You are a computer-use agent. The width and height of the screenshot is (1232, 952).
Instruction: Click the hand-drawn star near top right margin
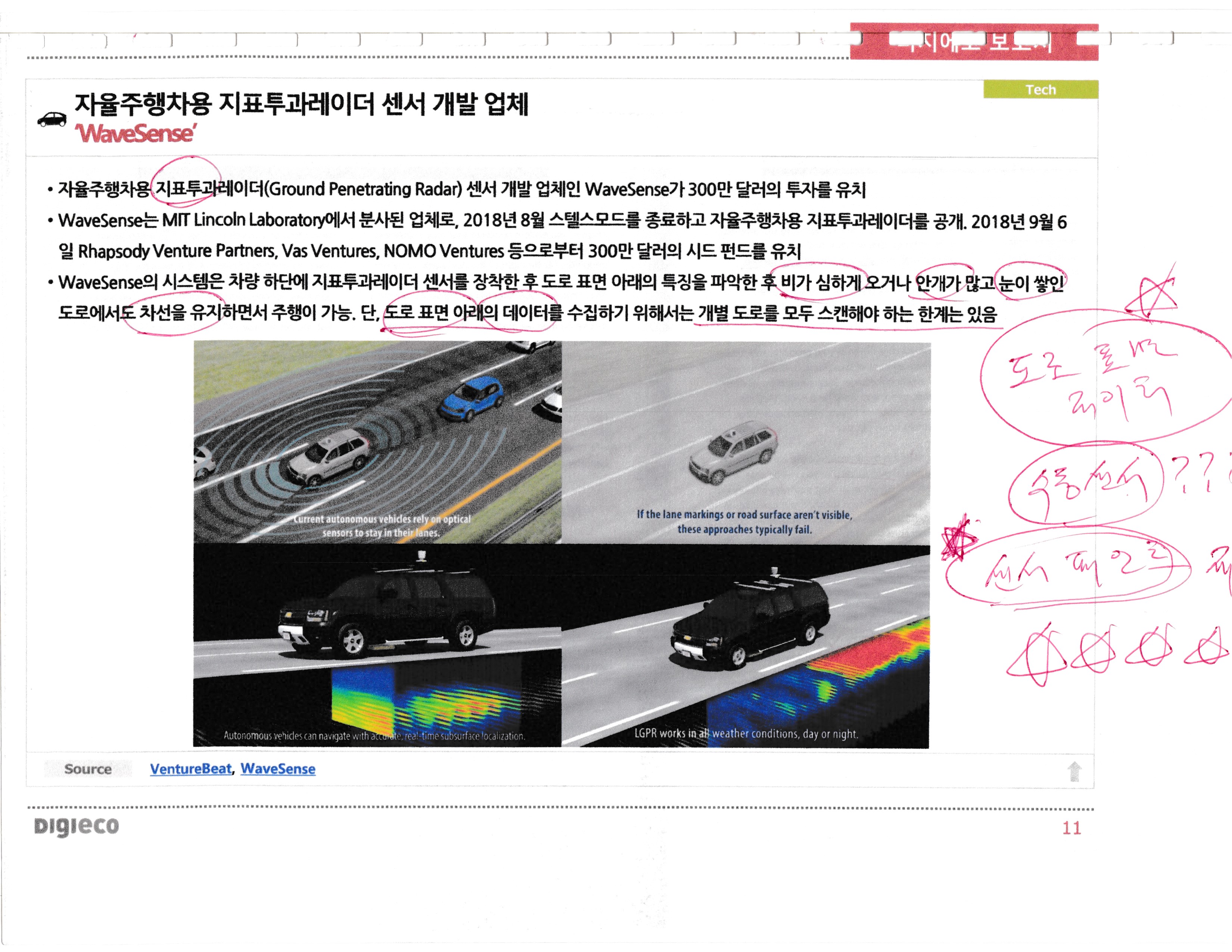pos(1152,296)
